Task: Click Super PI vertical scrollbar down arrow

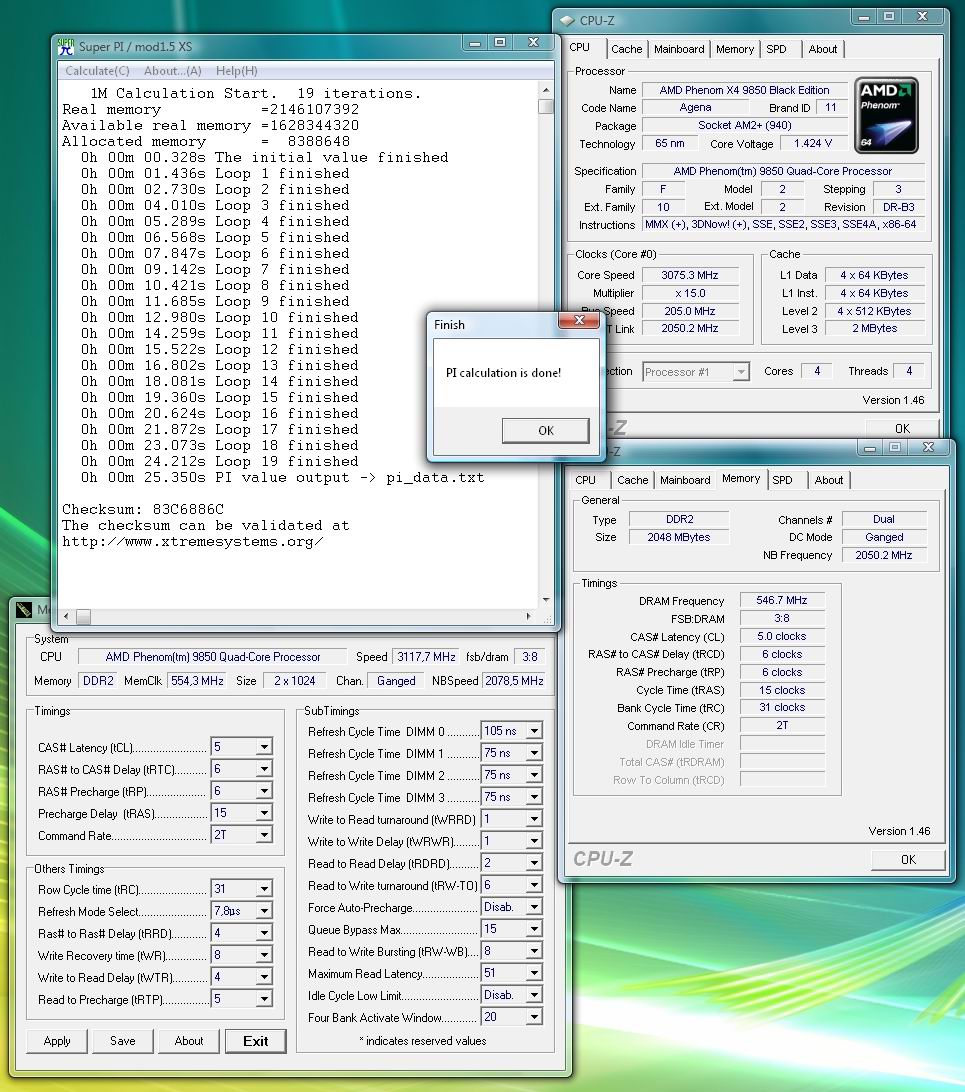Action: click(546, 599)
